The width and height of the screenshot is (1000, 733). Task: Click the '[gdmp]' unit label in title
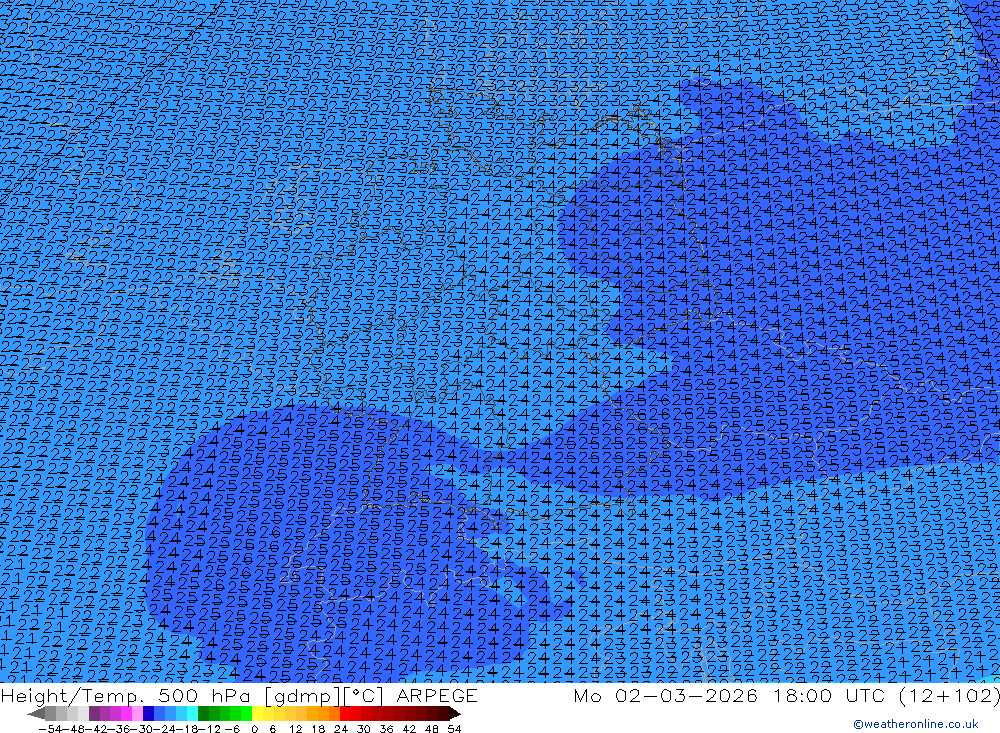pos(302,696)
